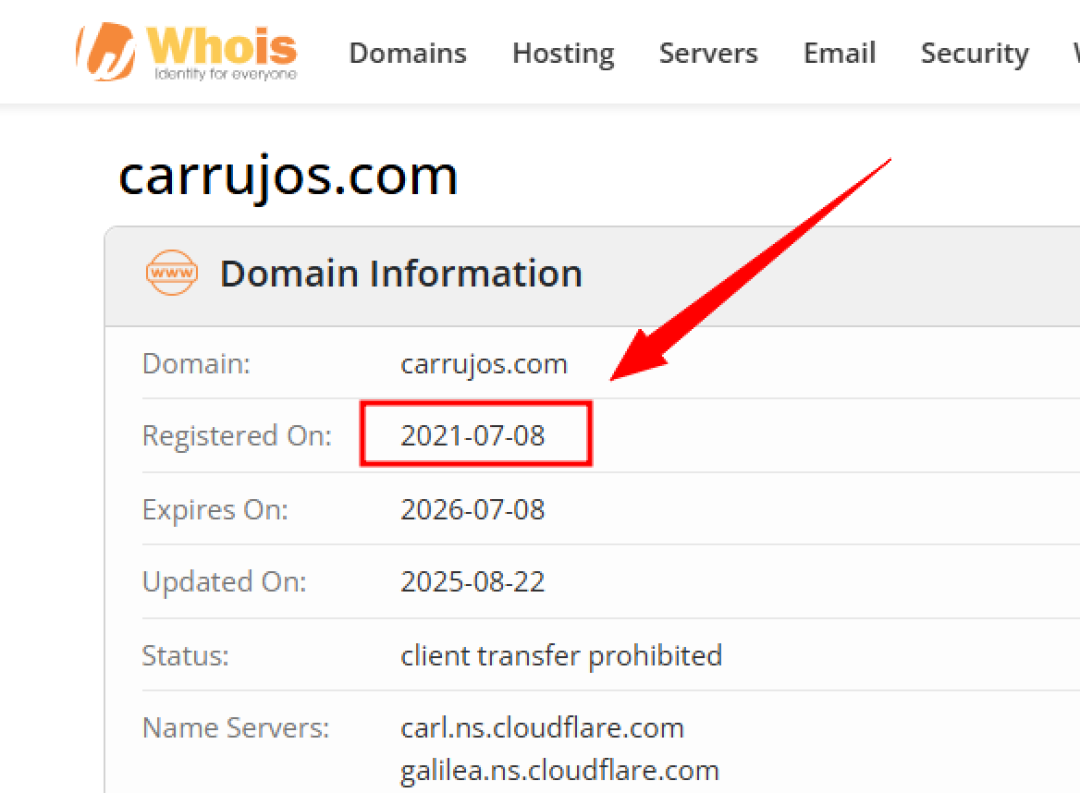
Task: Select name server carl.ns.cloudflare.com
Action: pyautogui.click(x=542, y=728)
